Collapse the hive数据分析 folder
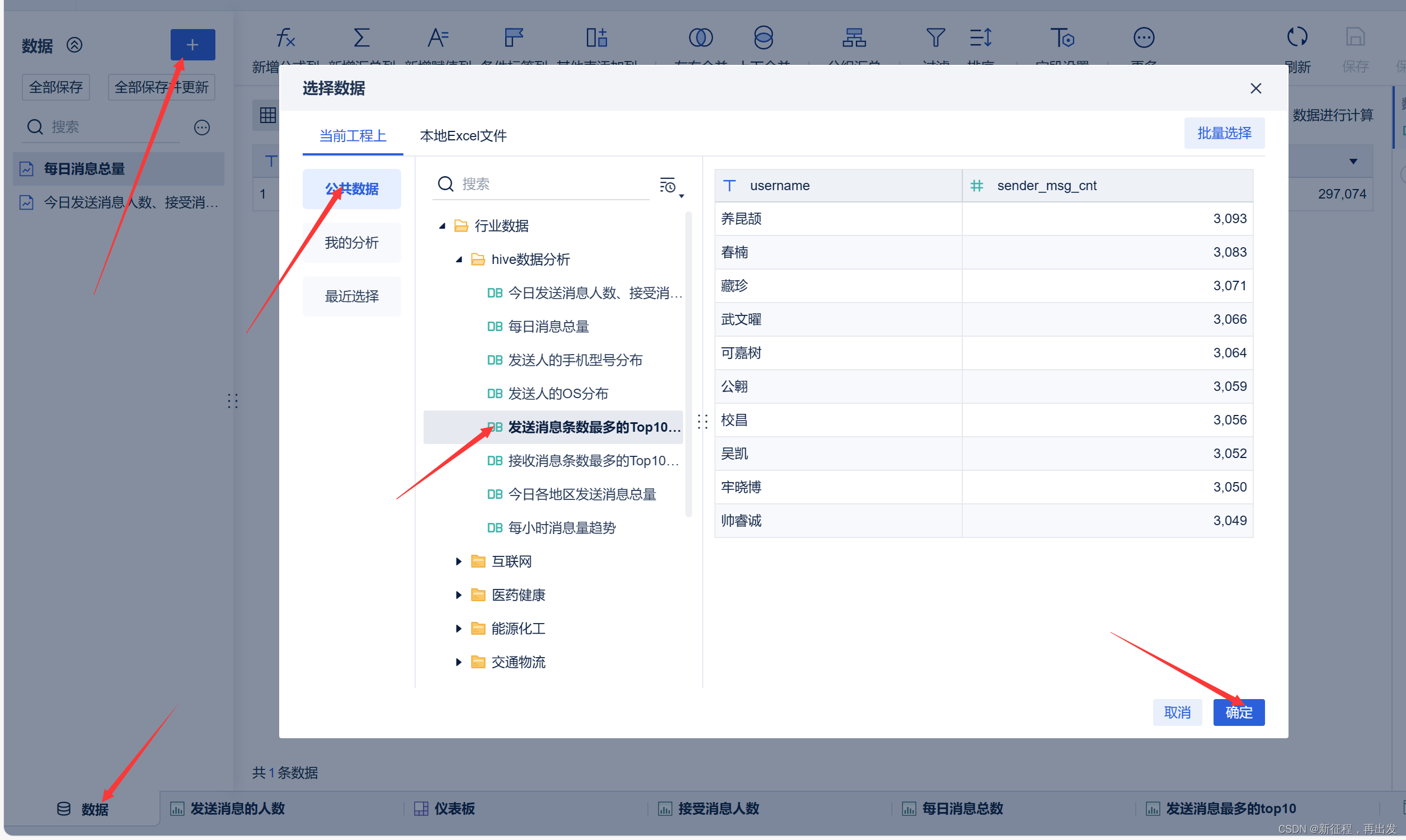The height and width of the screenshot is (840, 1406). point(459,259)
